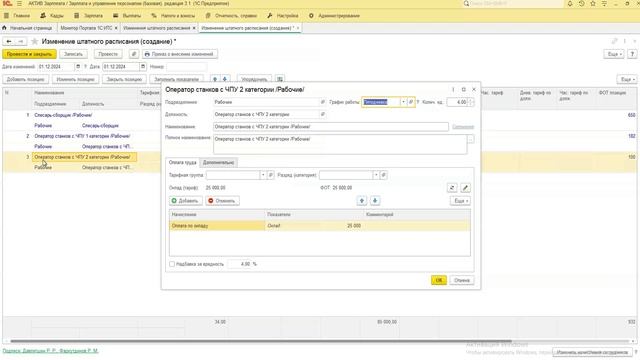Click Добавить позицию button
This screenshot has width=640, height=360.
click(26, 79)
